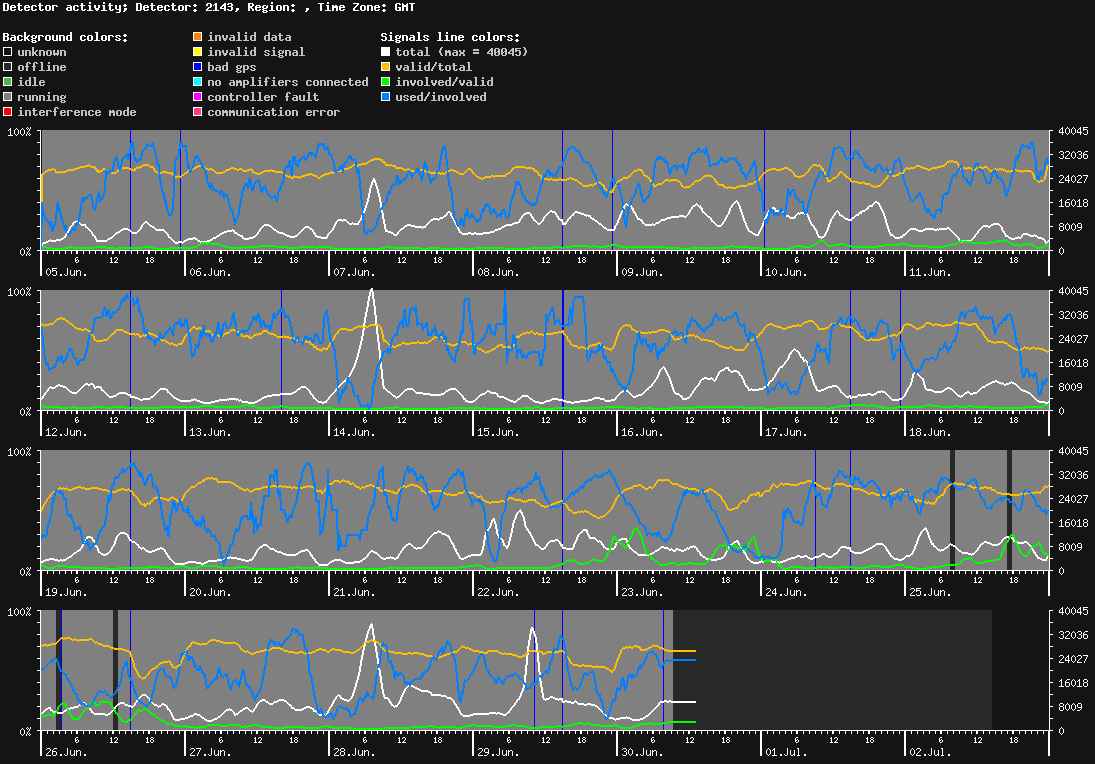Click the 26.Jun. date label

[66, 752]
